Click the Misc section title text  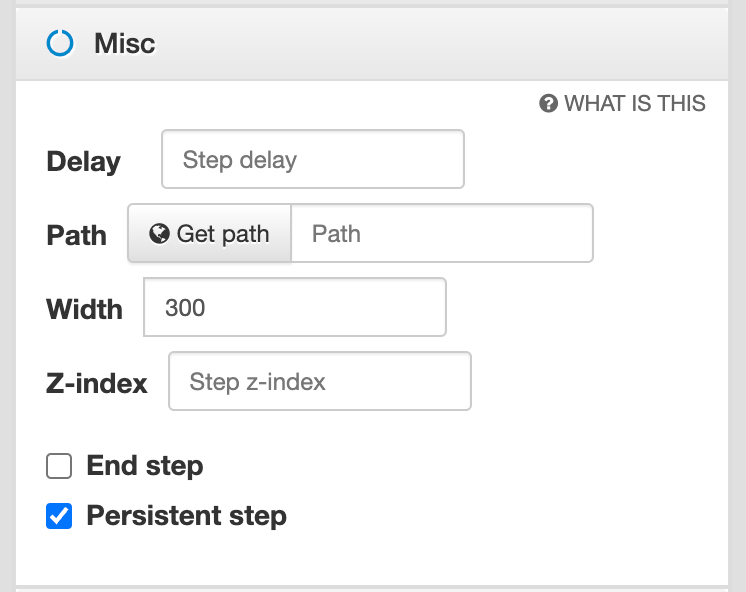124,44
